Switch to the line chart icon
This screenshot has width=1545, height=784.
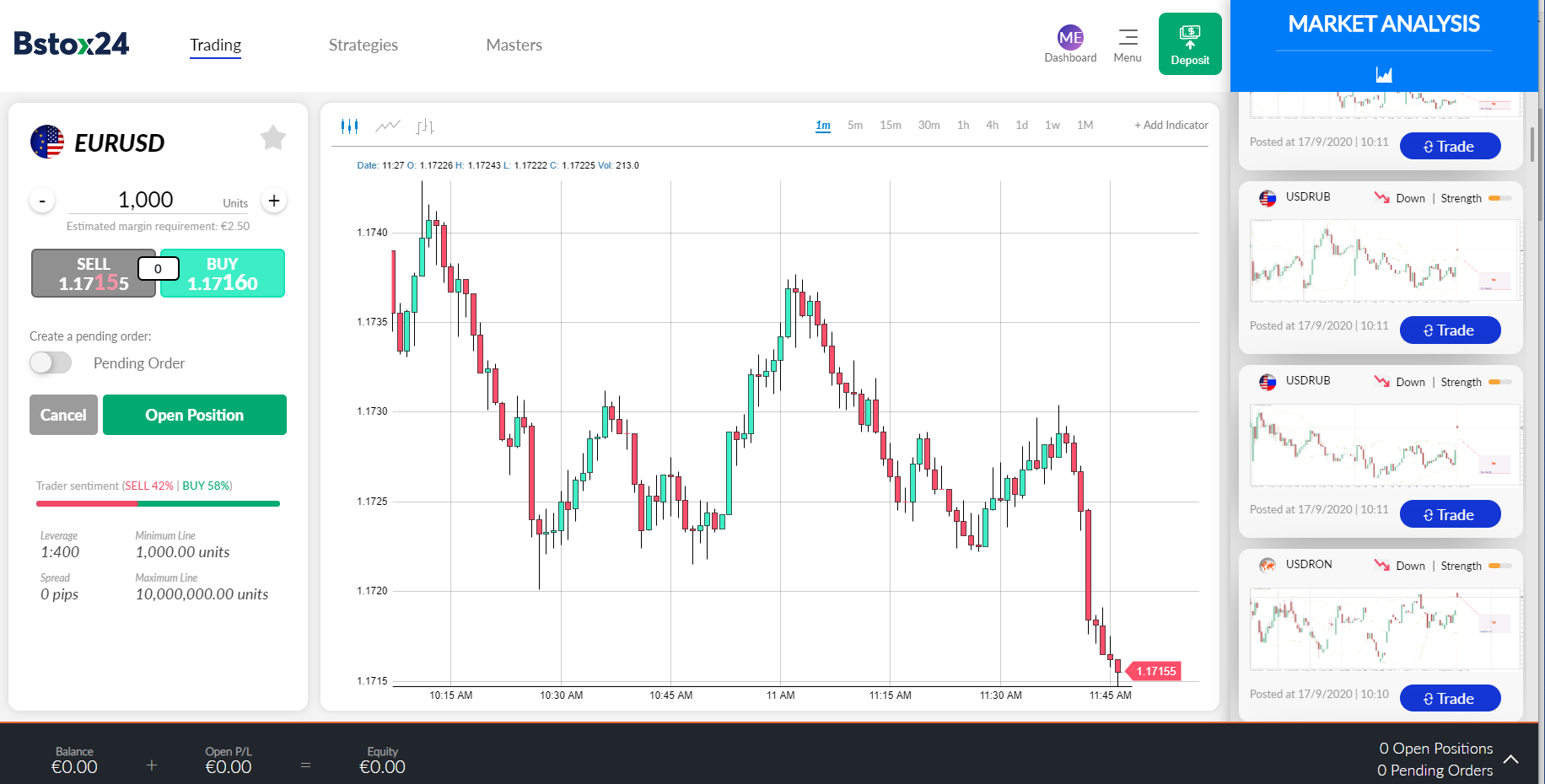coord(387,126)
